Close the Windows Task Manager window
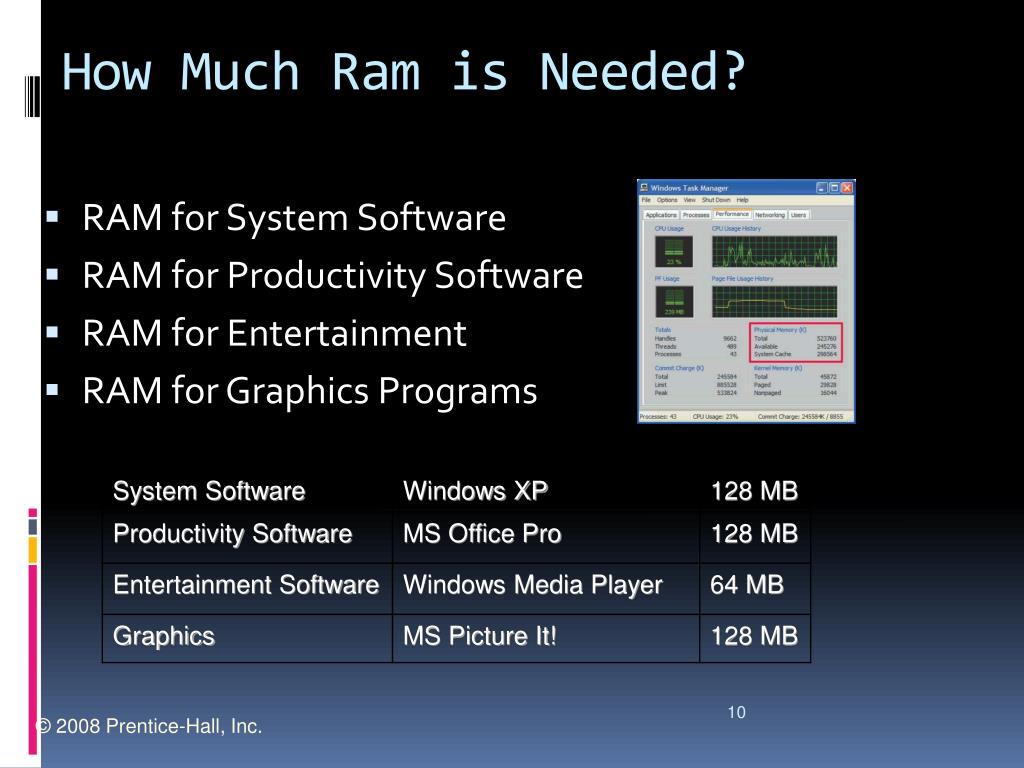Screen dimensions: 1024x768 [x=847, y=187]
